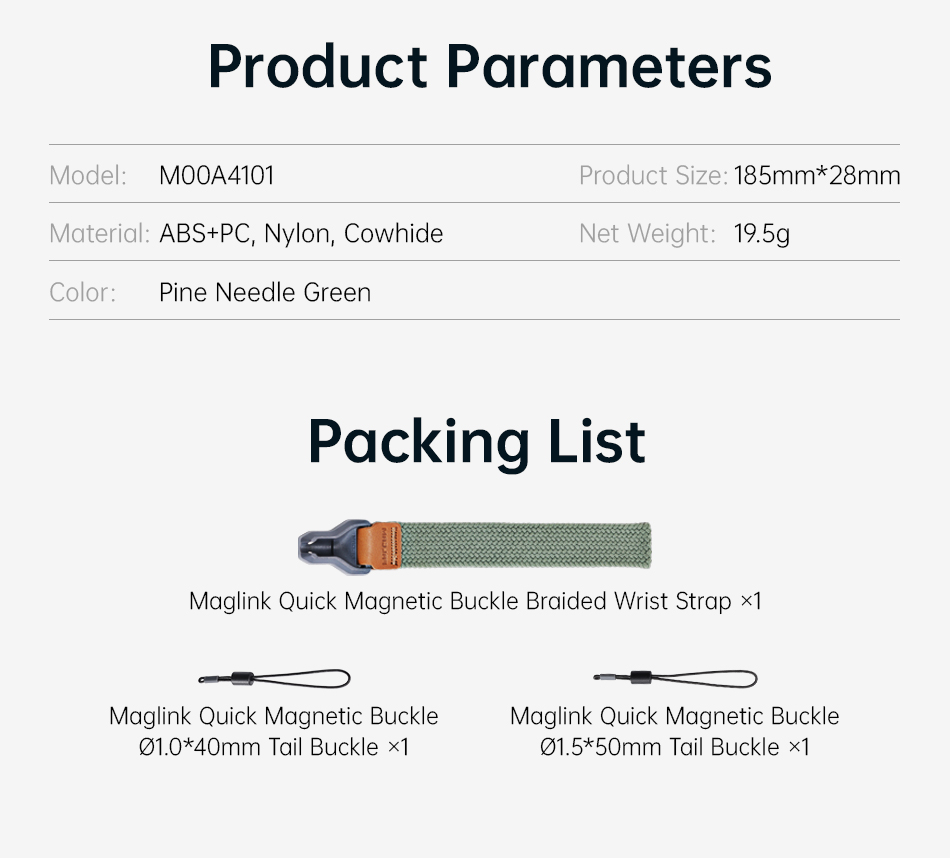The width and height of the screenshot is (950, 858).
Task: Click the Product Size: label
Action: [653, 176]
